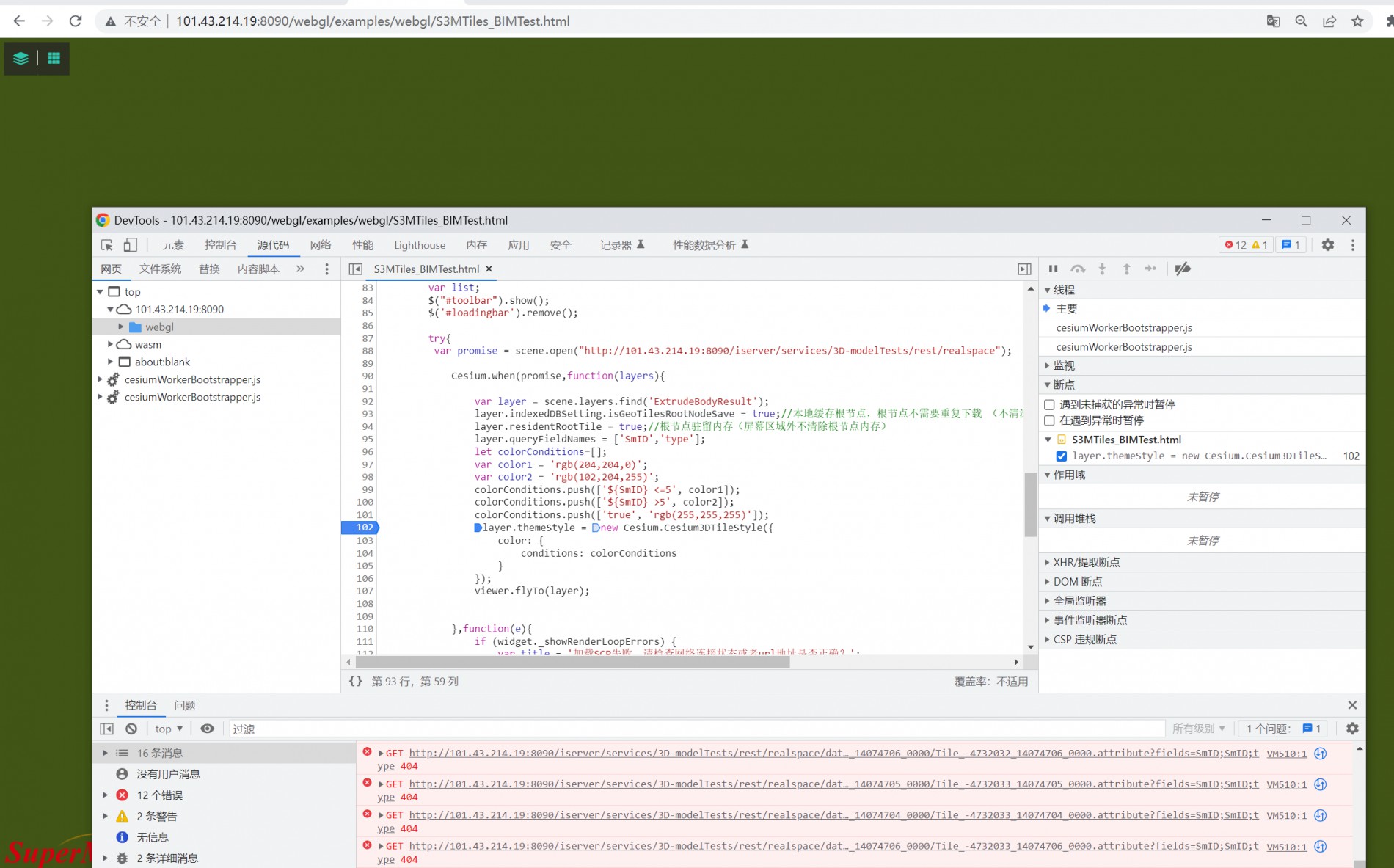Activate the inspect element picker icon
1394x868 pixels.
tap(106, 245)
